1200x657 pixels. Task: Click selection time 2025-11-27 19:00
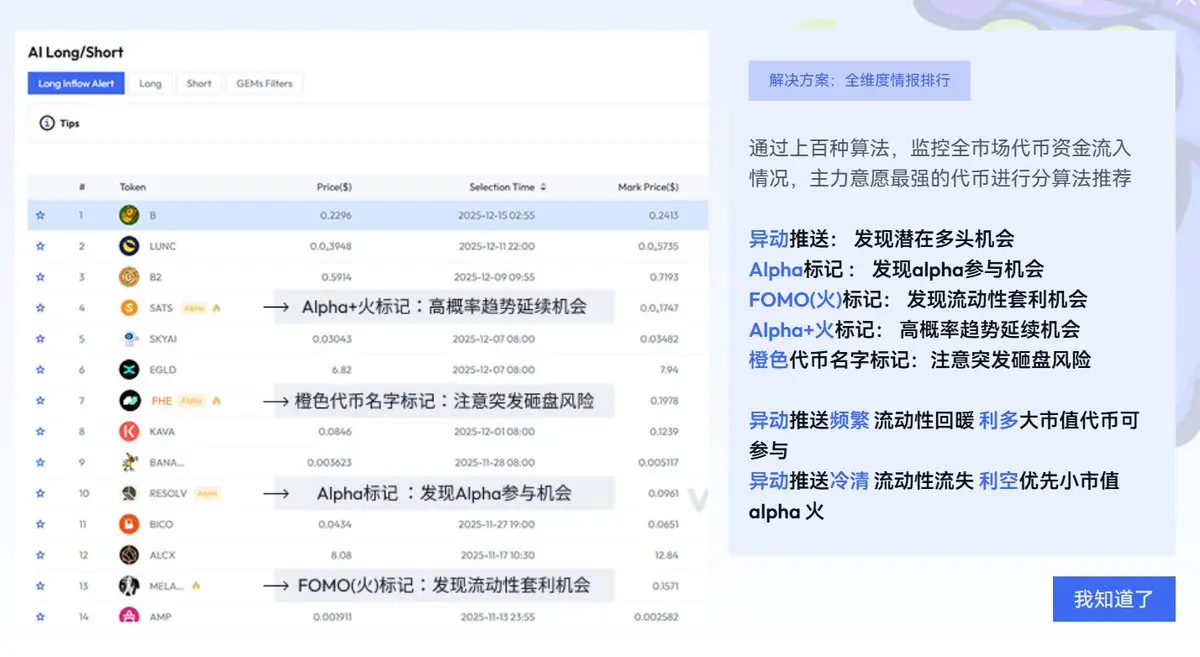point(495,524)
